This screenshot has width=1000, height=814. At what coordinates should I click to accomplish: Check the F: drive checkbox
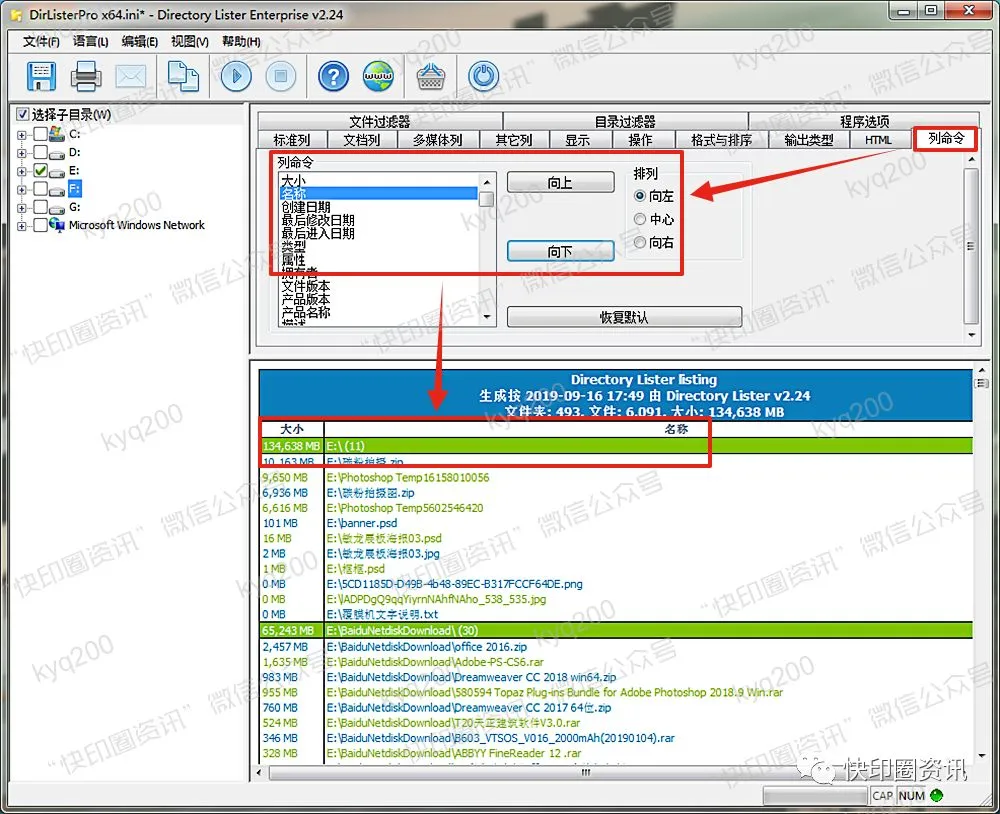pyautogui.click(x=40, y=189)
